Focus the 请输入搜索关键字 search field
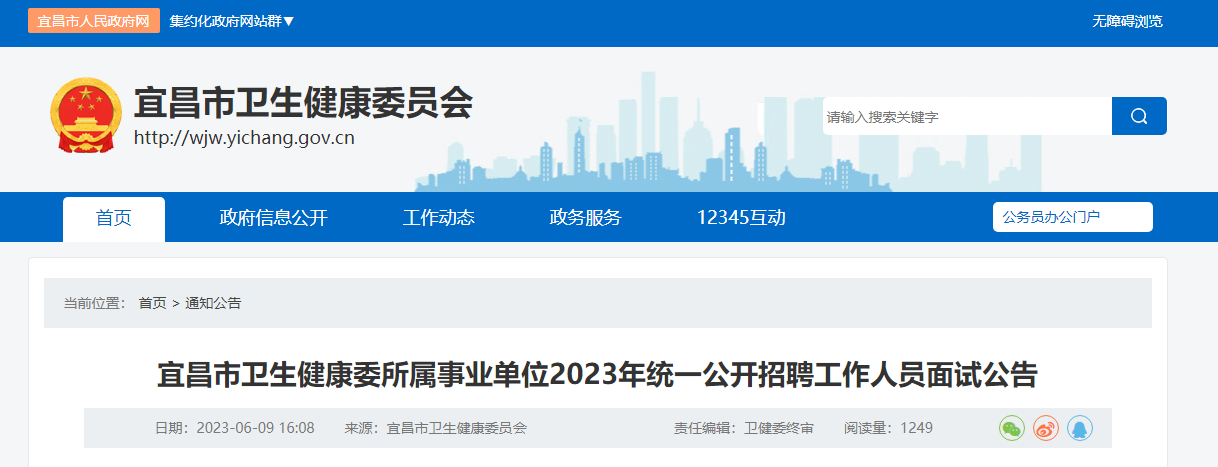The width and height of the screenshot is (1218, 467). [x=967, y=116]
